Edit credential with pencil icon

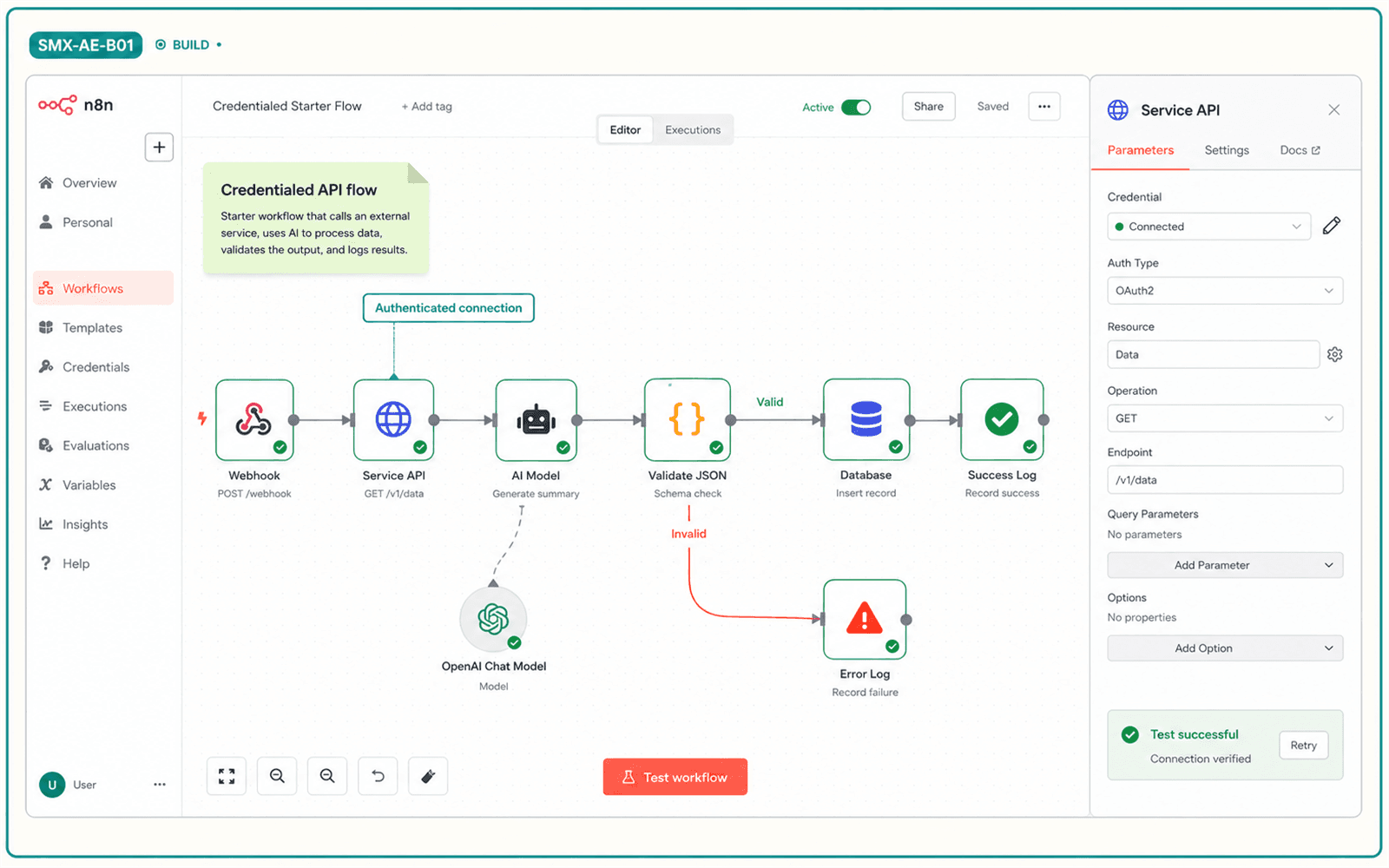tap(1332, 226)
